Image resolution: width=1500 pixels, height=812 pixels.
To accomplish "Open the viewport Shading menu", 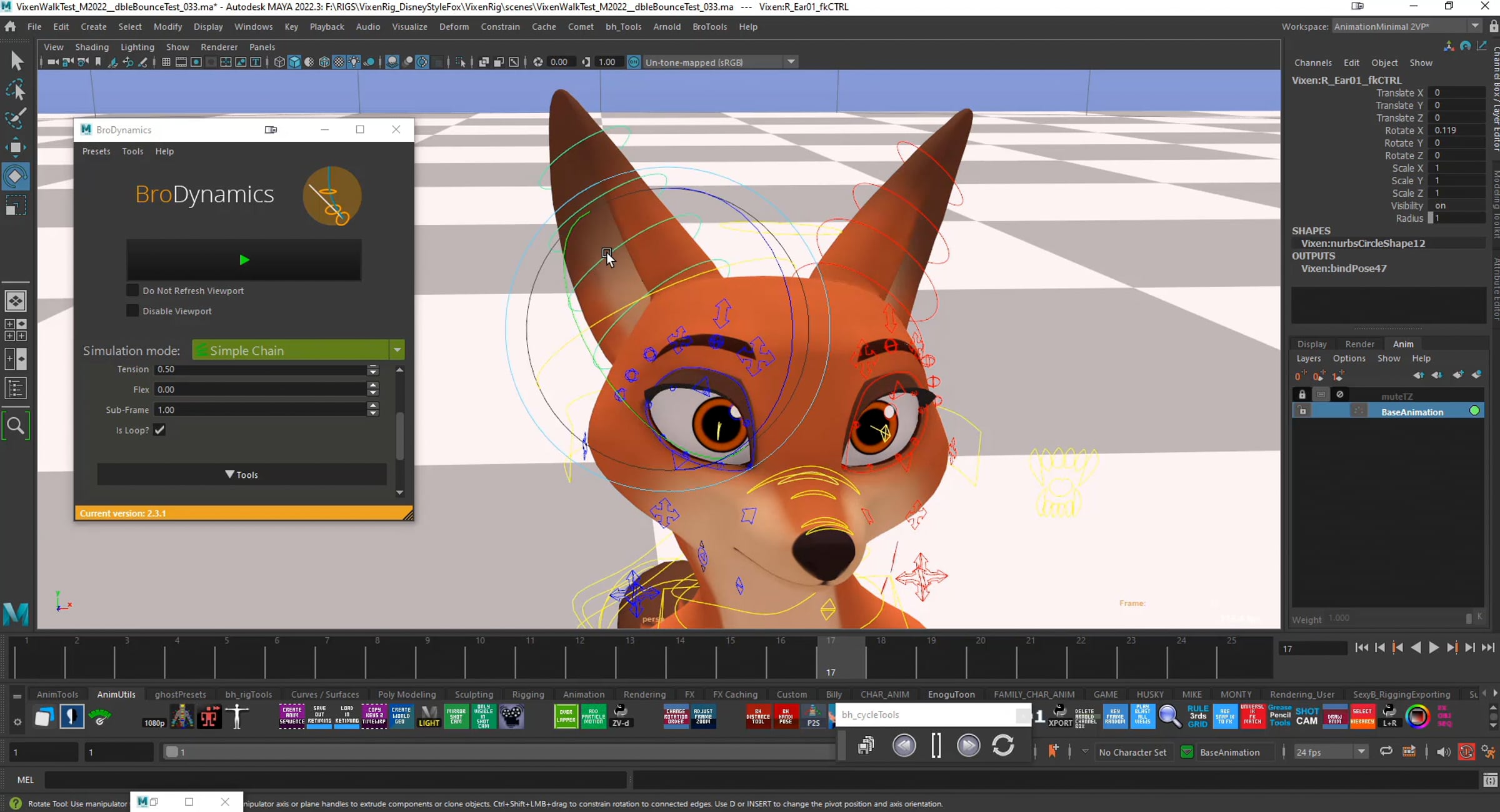I will tap(92, 47).
